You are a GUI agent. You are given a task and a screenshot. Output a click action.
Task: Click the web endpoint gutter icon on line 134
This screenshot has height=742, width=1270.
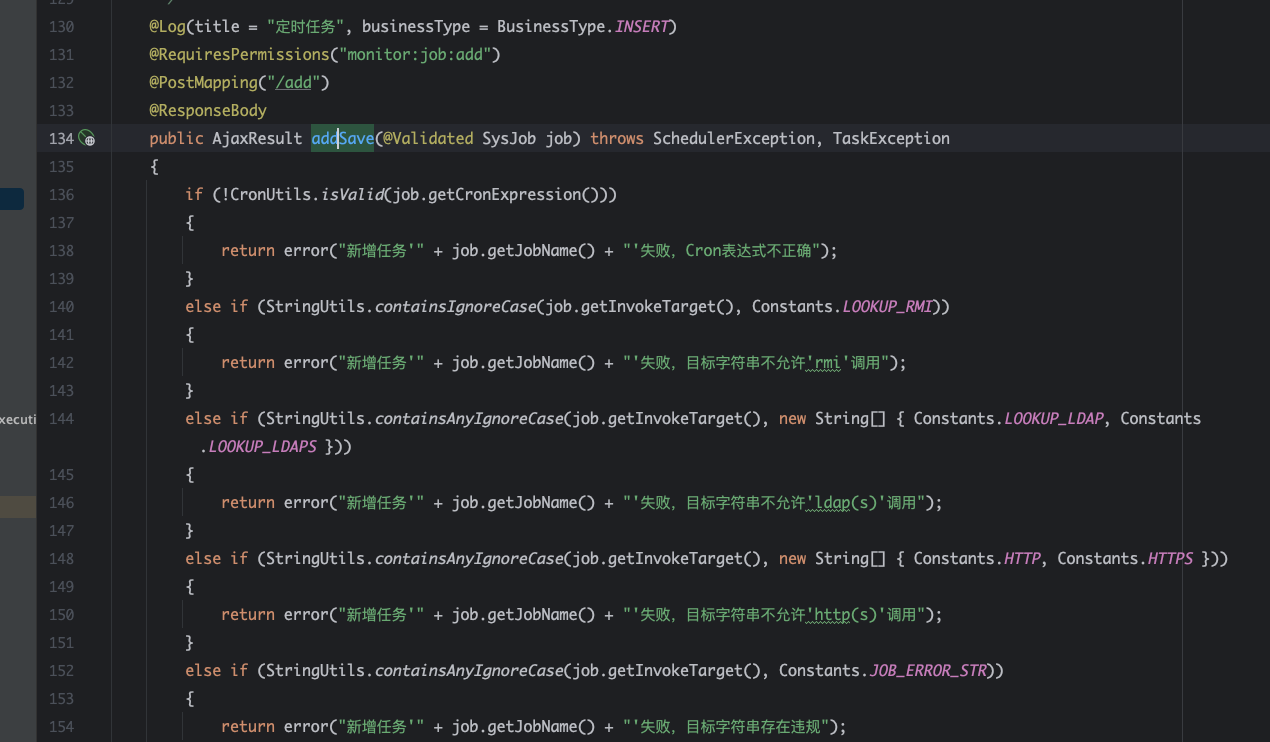pyautogui.click(x=87, y=139)
